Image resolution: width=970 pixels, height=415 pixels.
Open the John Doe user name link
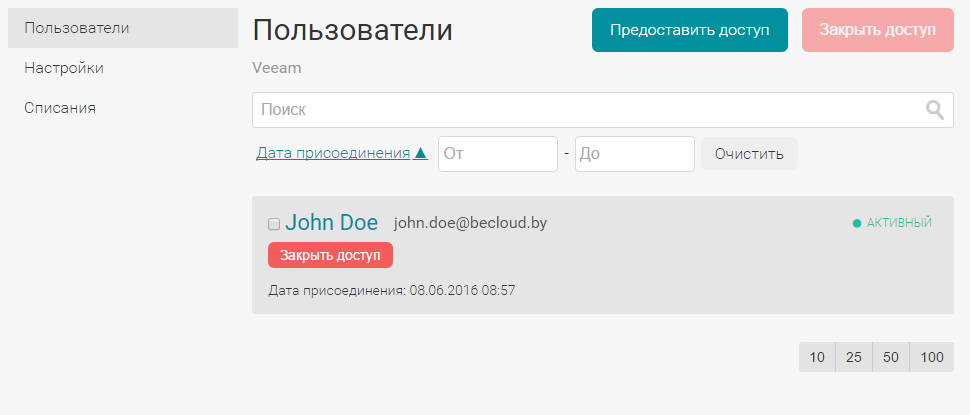pos(332,222)
